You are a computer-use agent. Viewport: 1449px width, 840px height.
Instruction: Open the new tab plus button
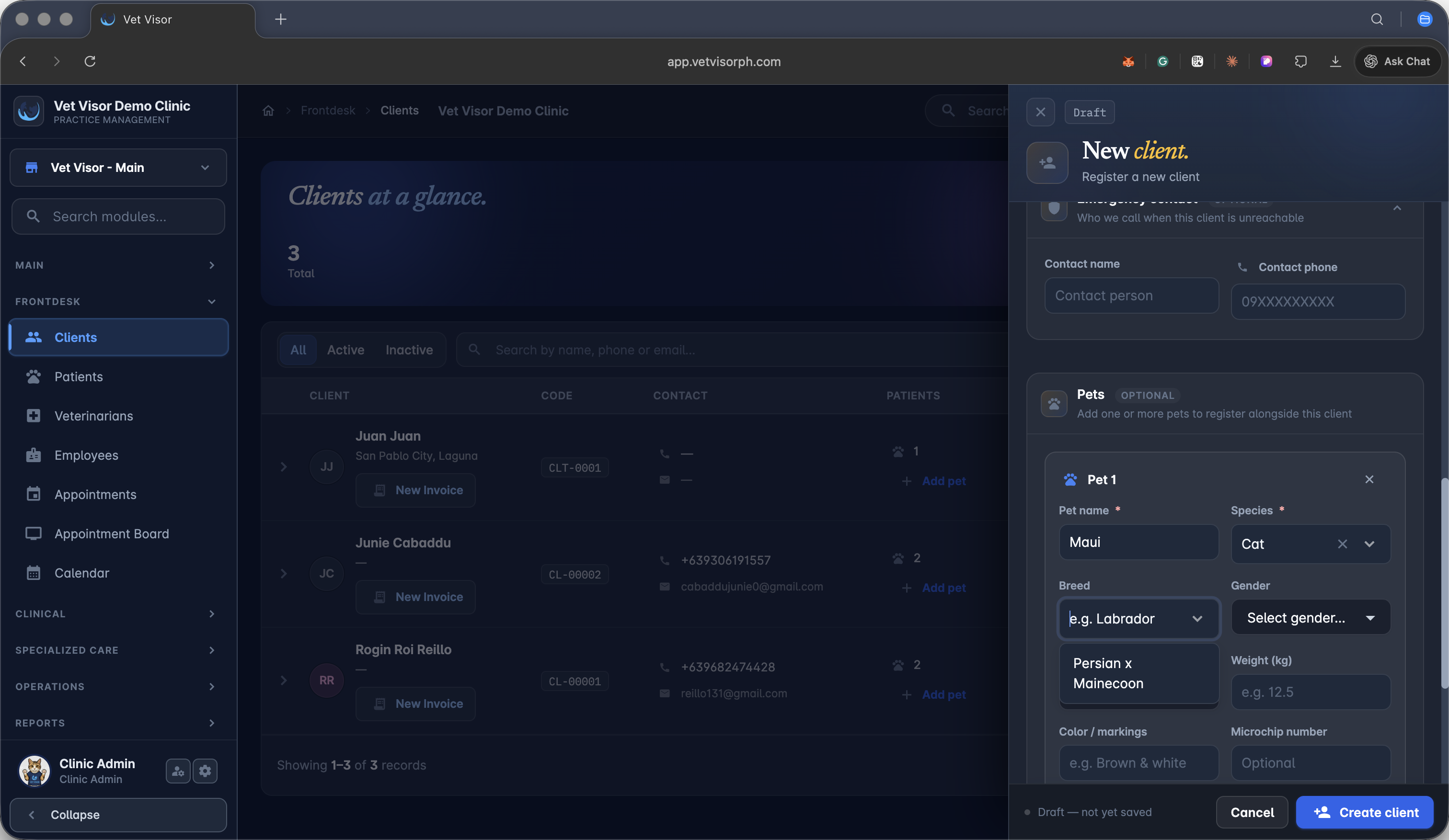tap(281, 20)
